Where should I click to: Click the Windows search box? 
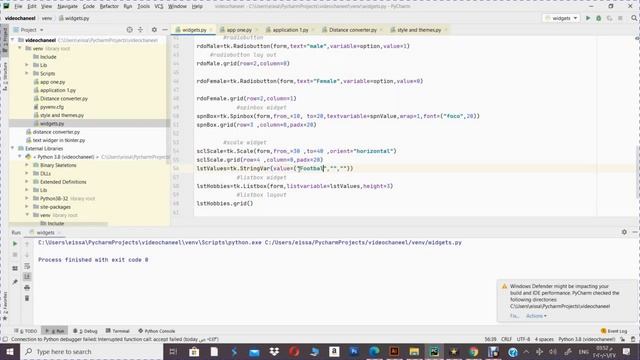pos(91,351)
